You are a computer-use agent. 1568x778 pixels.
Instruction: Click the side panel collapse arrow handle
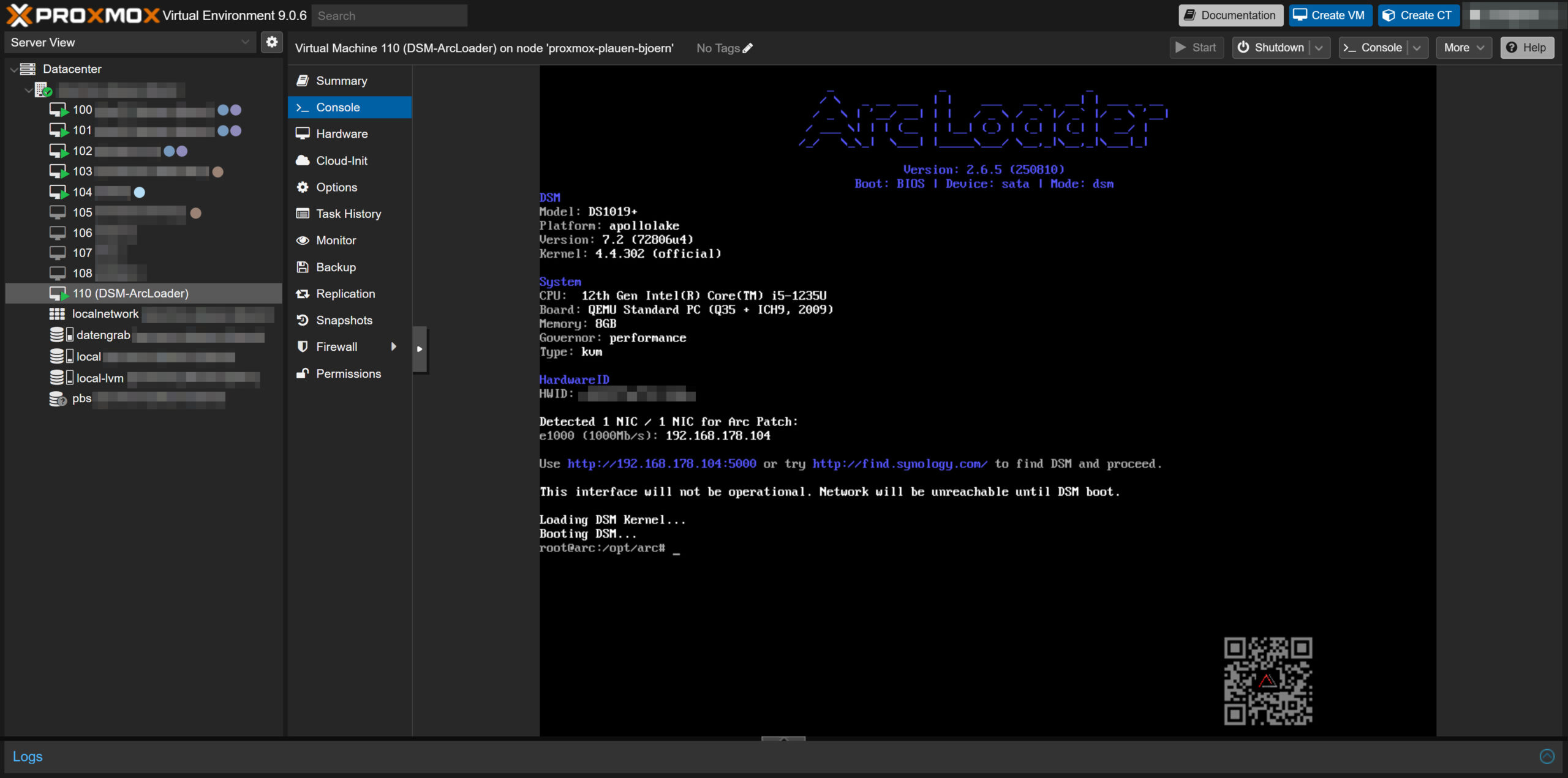pos(420,349)
